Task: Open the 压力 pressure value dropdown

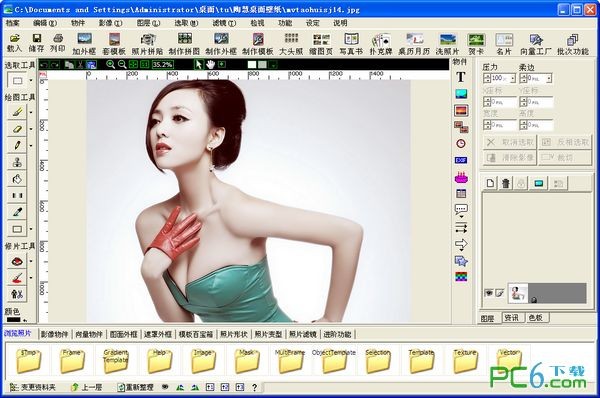Action: (x=513, y=78)
